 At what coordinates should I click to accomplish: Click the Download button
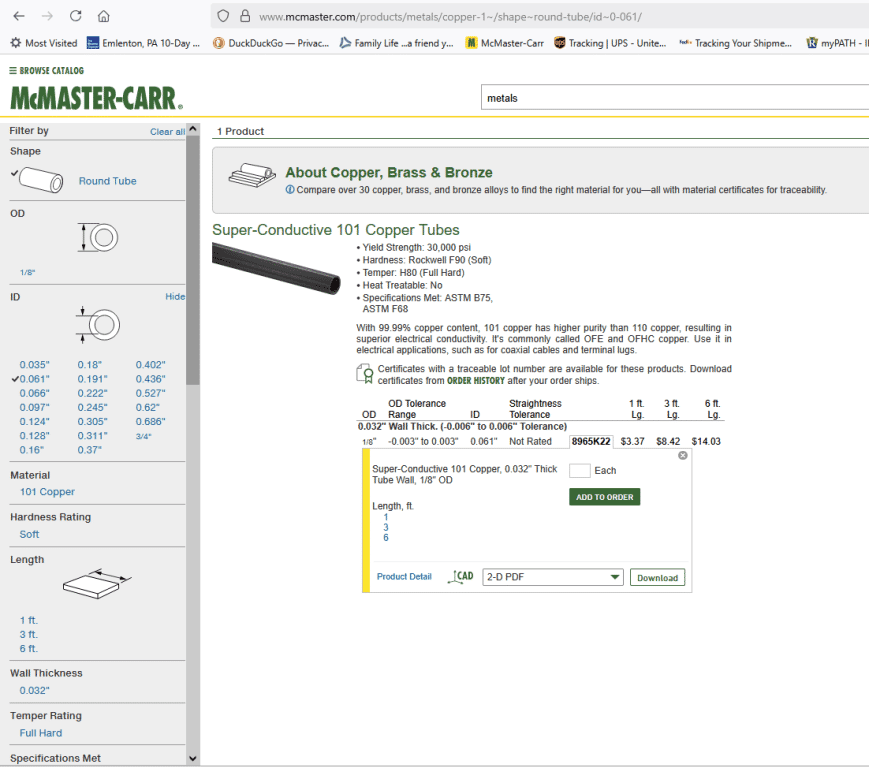(657, 577)
